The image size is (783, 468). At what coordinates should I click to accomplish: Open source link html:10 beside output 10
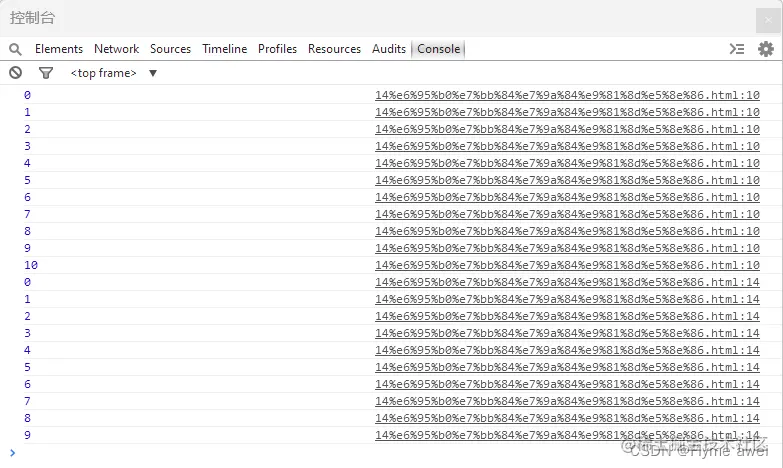567,265
